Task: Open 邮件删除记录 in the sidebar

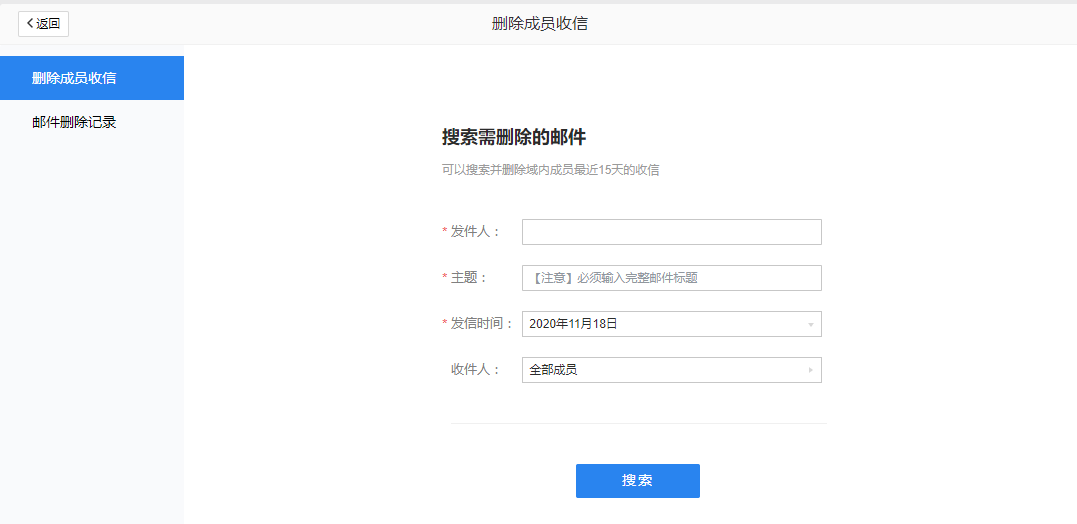Action: (x=74, y=123)
